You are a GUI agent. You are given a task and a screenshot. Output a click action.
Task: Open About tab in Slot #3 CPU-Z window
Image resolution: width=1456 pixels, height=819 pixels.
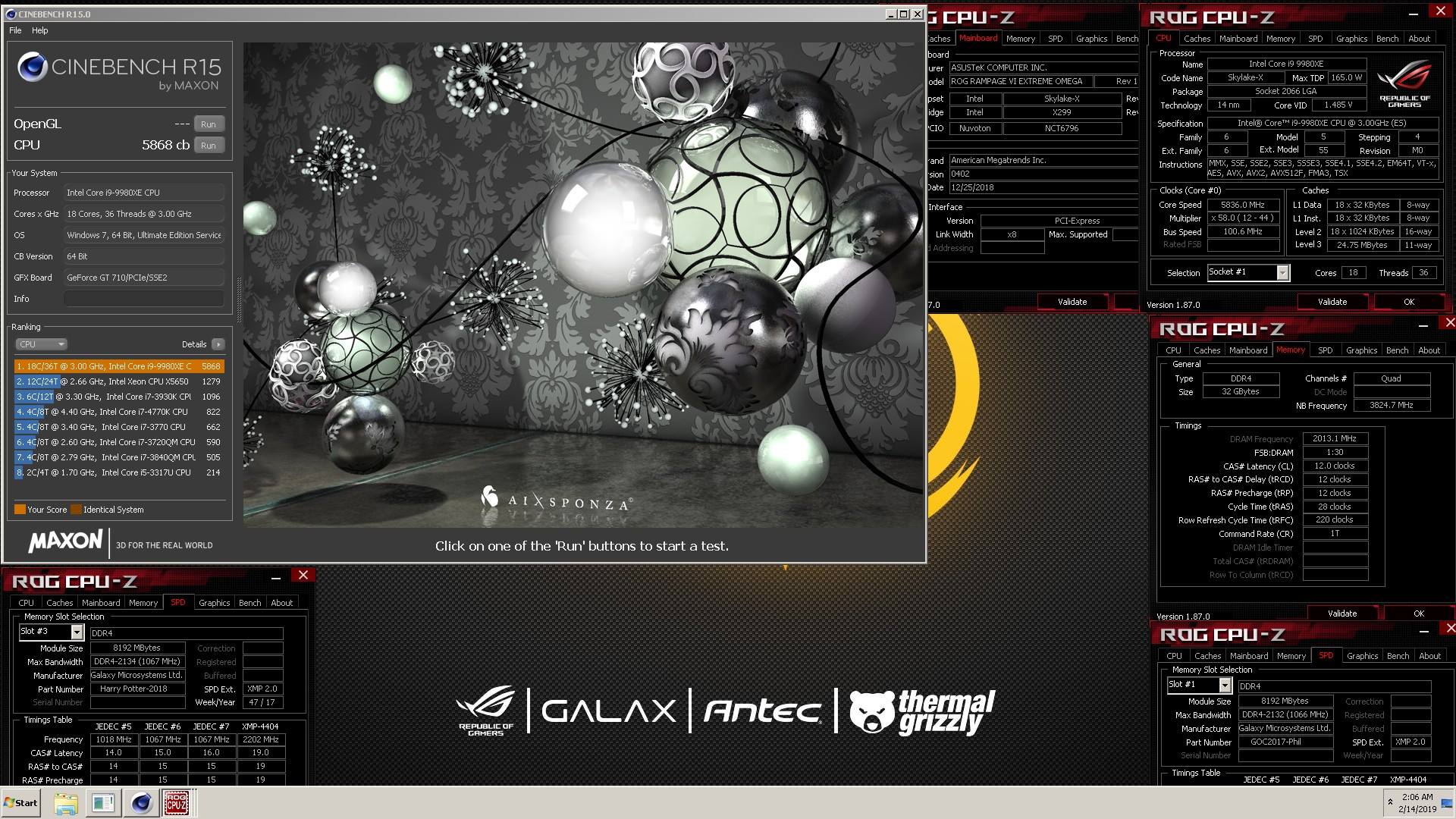pyautogui.click(x=282, y=603)
